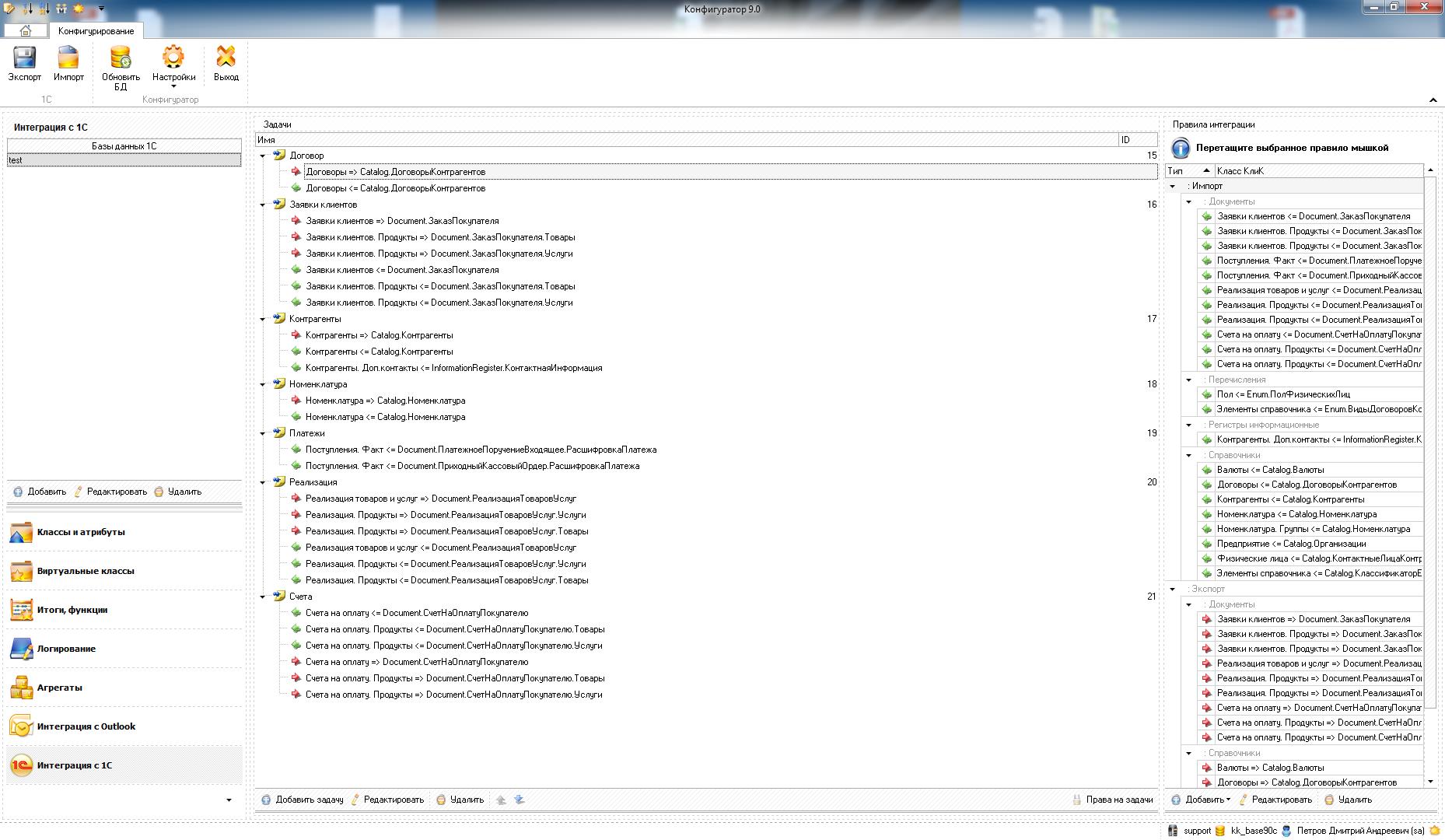Select Заявки клиентов => Document.ЗаказПокупателя task rule
The height and width of the screenshot is (840, 1445).
click(x=402, y=221)
